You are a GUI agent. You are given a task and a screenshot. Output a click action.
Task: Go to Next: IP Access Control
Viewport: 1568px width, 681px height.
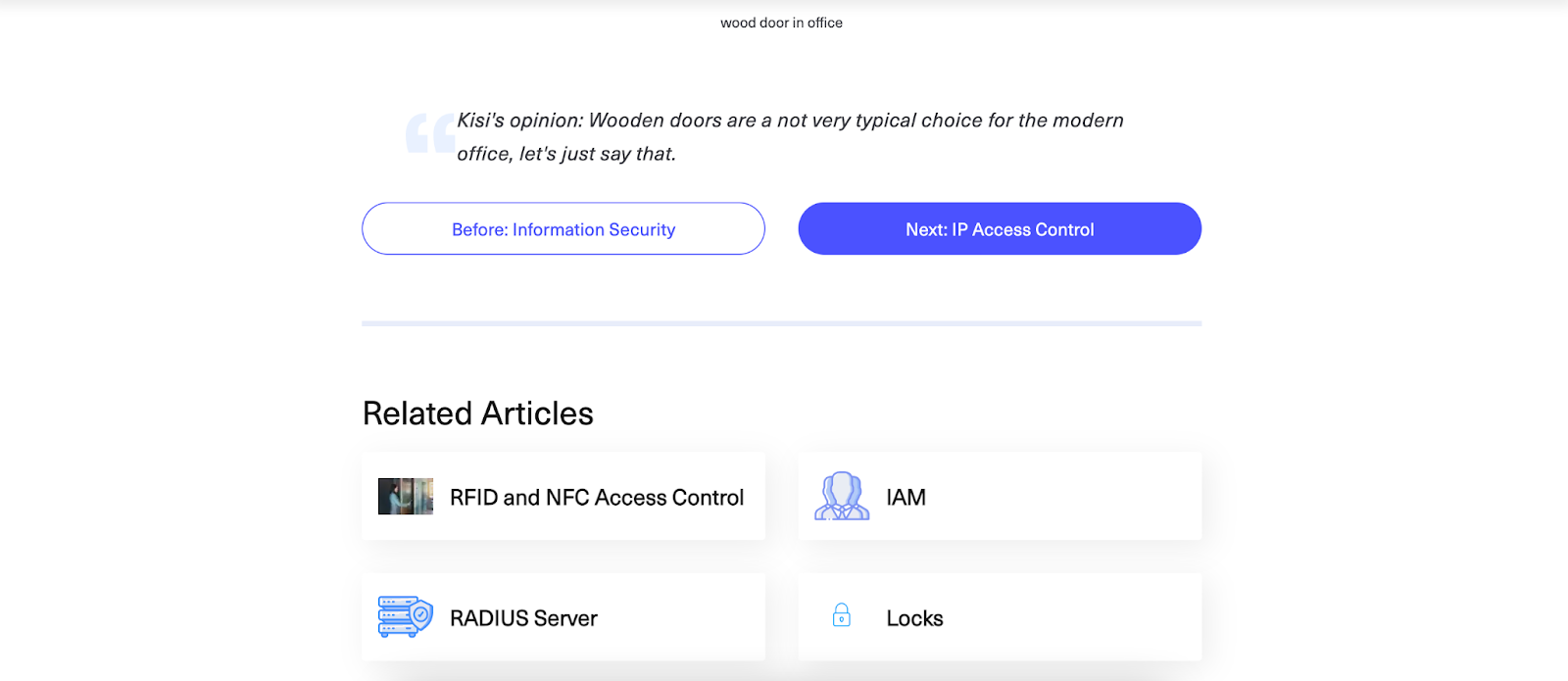1000,228
